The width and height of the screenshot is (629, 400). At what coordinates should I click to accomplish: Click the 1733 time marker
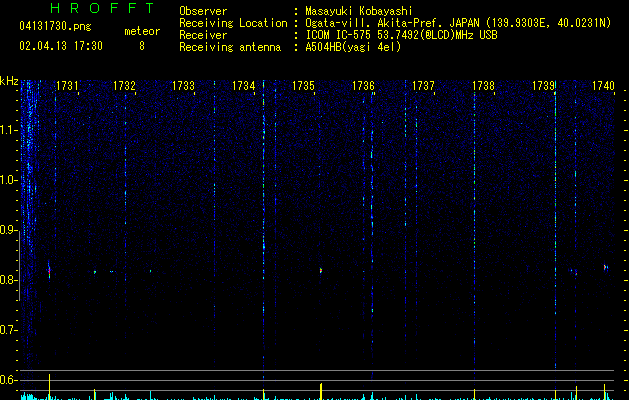tap(183, 86)
